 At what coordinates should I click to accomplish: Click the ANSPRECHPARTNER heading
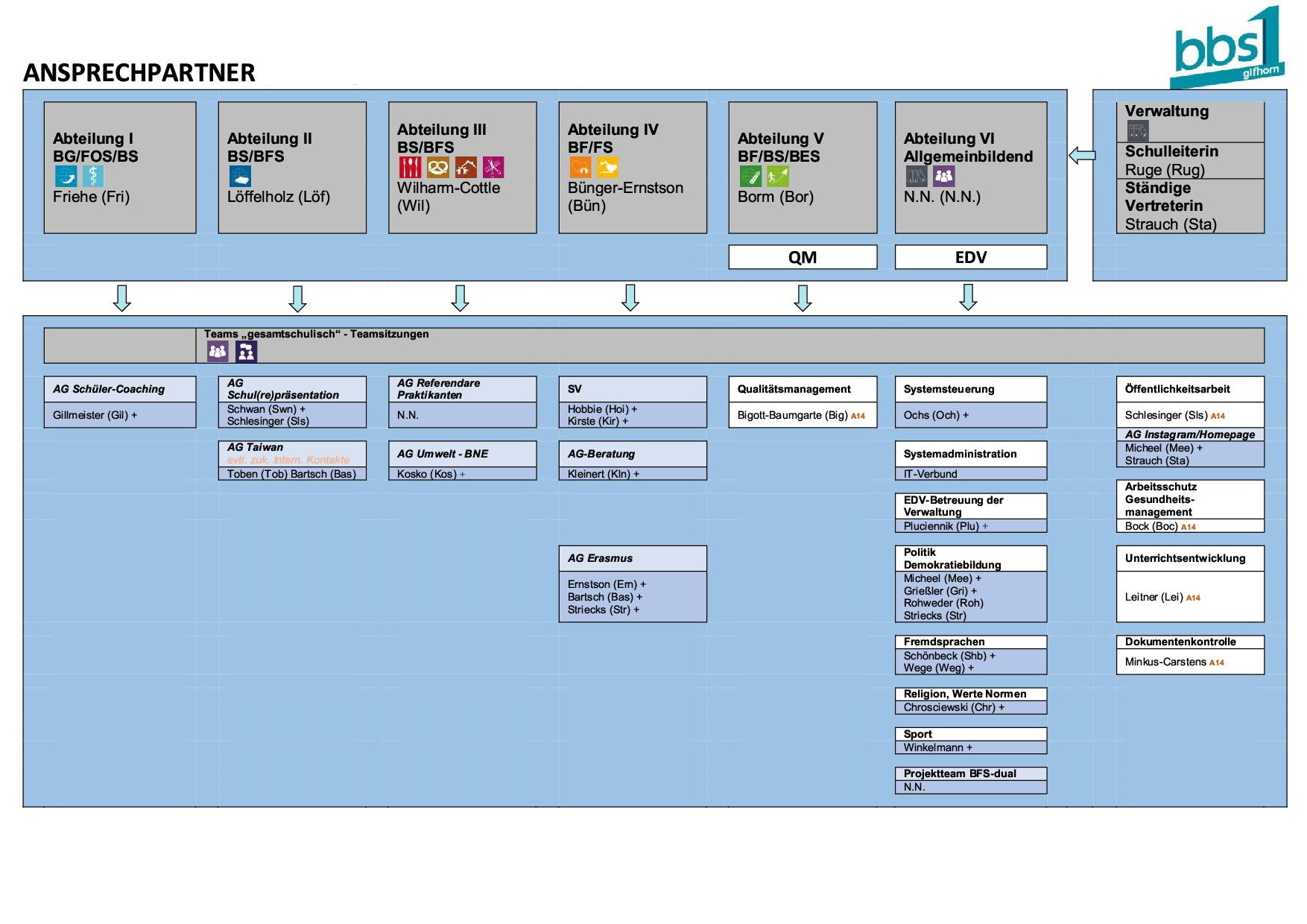(139, 72)
